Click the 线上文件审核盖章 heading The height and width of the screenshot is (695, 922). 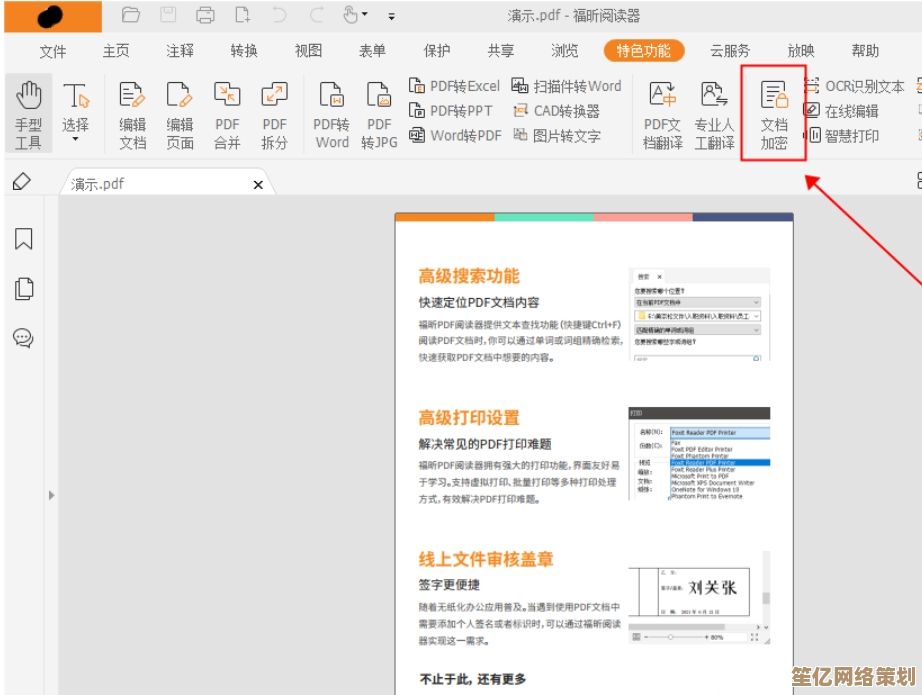(x=486, y=559)
